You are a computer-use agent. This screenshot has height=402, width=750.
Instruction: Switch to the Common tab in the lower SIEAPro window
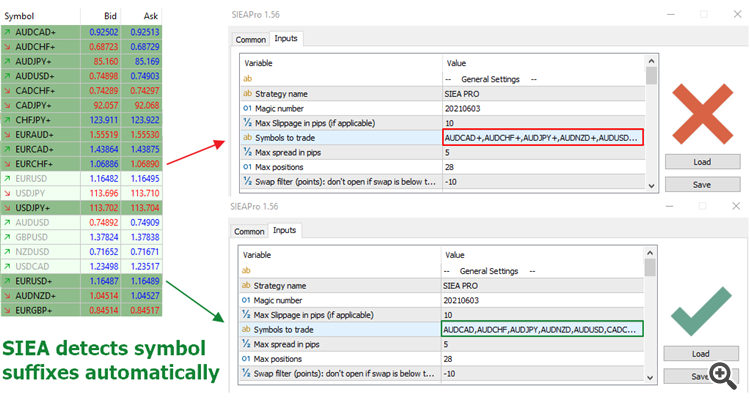(249, 232)
